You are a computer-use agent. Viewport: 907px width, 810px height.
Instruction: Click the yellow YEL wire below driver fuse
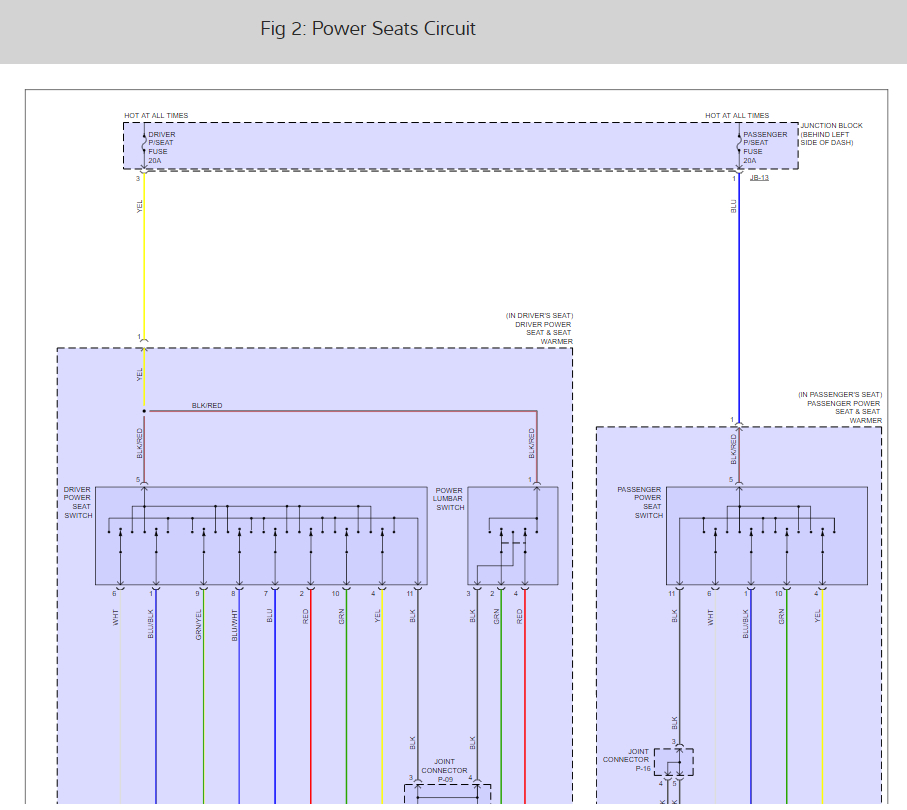(x=144, y=260)
